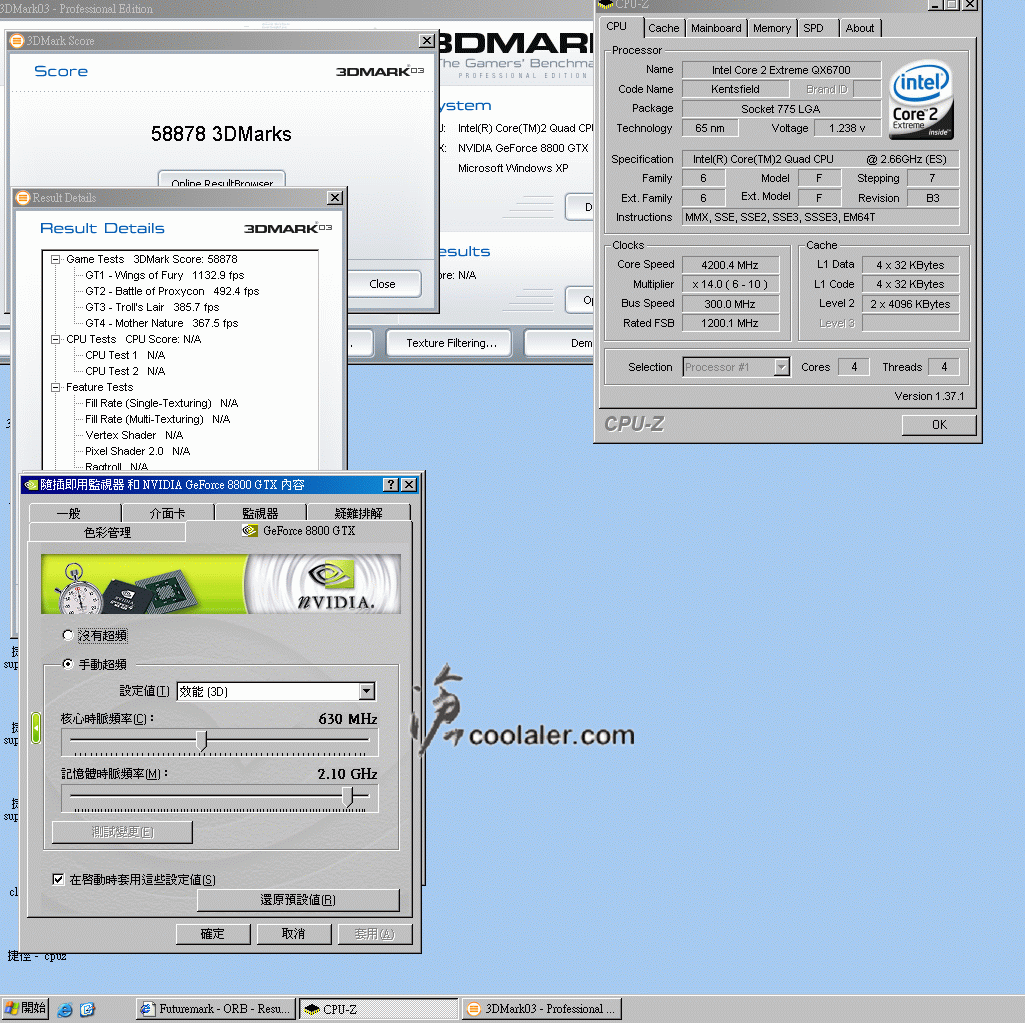
Task: Open the Cache tab in CPU-Z
Action: pyautogui.click(x=664, y=28)
